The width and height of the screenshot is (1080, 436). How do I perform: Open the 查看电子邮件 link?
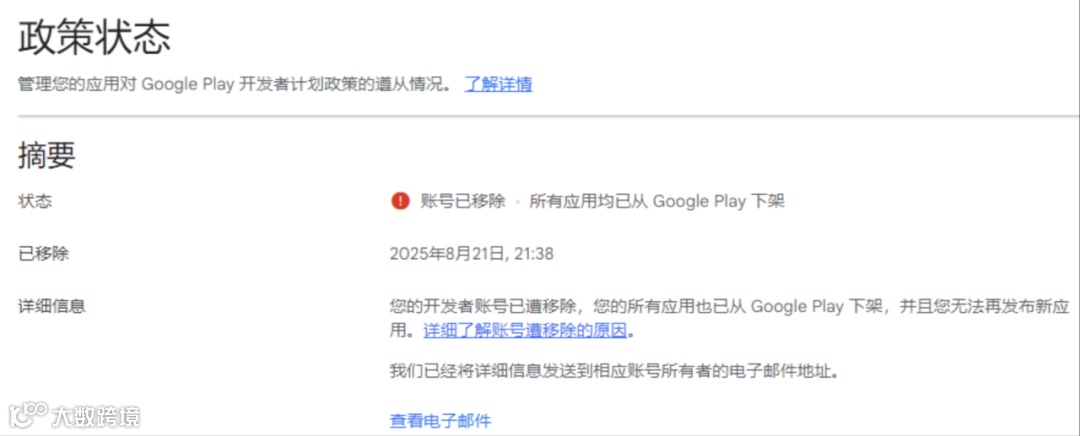(440, 420)
